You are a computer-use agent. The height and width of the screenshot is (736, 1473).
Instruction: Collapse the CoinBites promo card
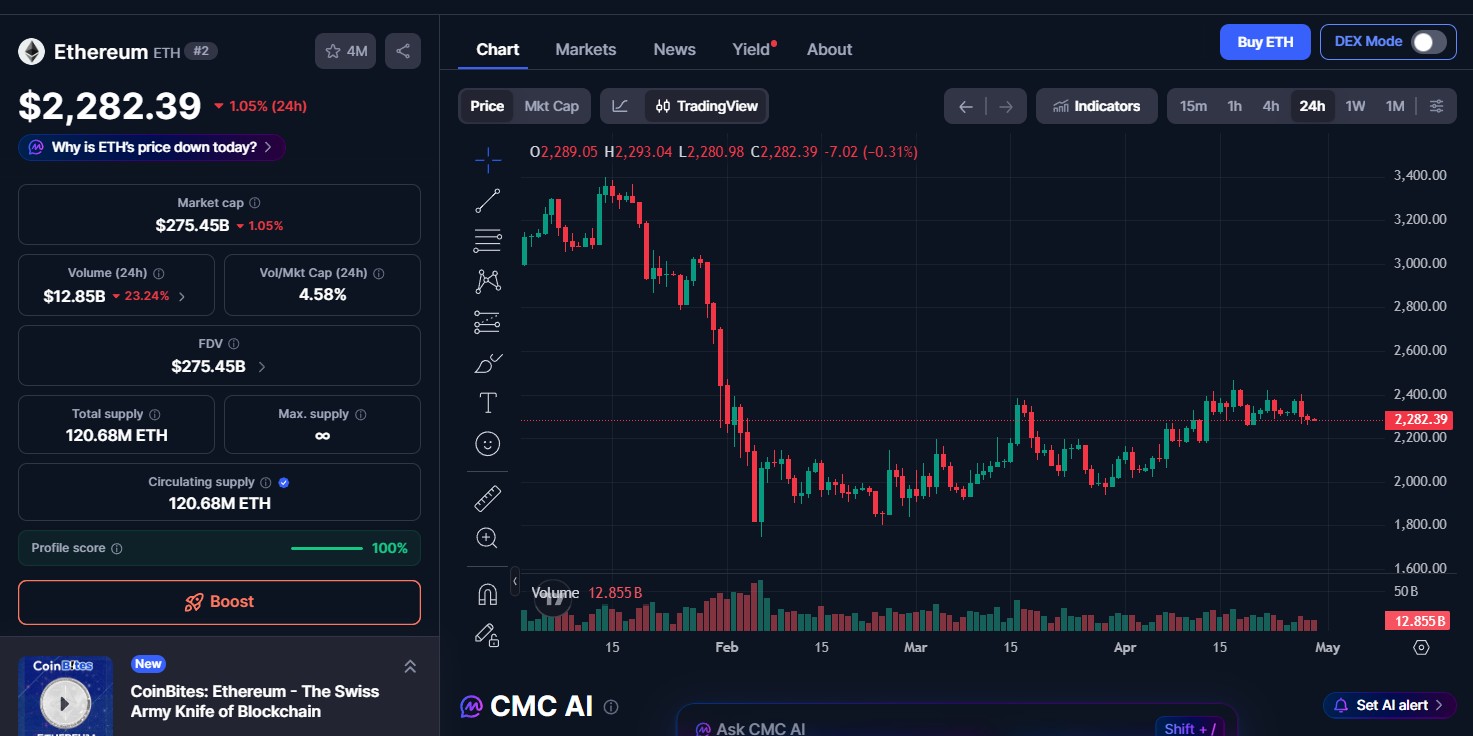tap(409, 665)
